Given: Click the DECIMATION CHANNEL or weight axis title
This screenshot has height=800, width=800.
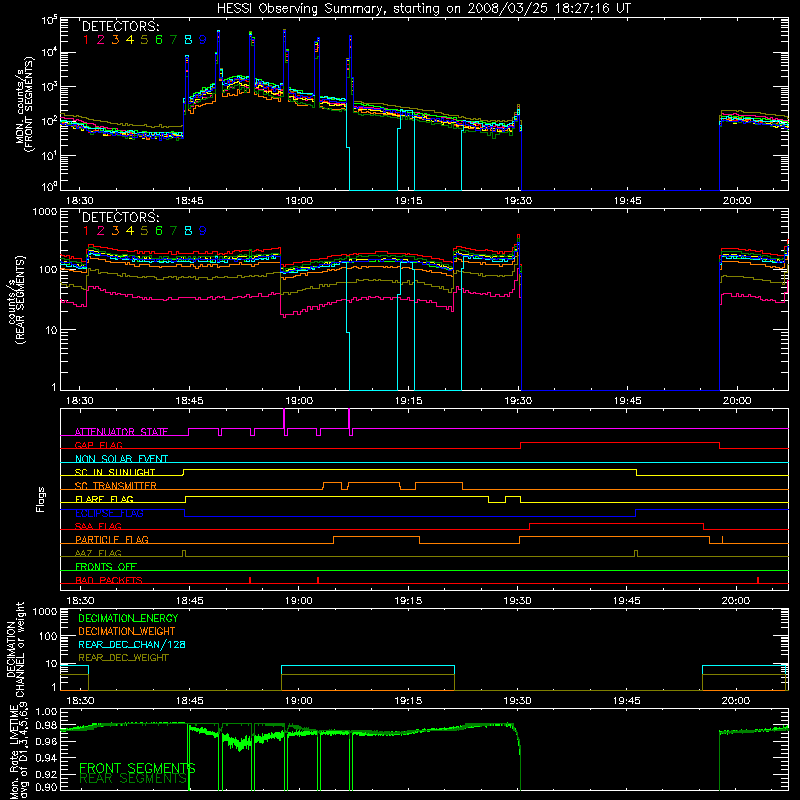Looking at the screenshot, I should click(15, 651).
